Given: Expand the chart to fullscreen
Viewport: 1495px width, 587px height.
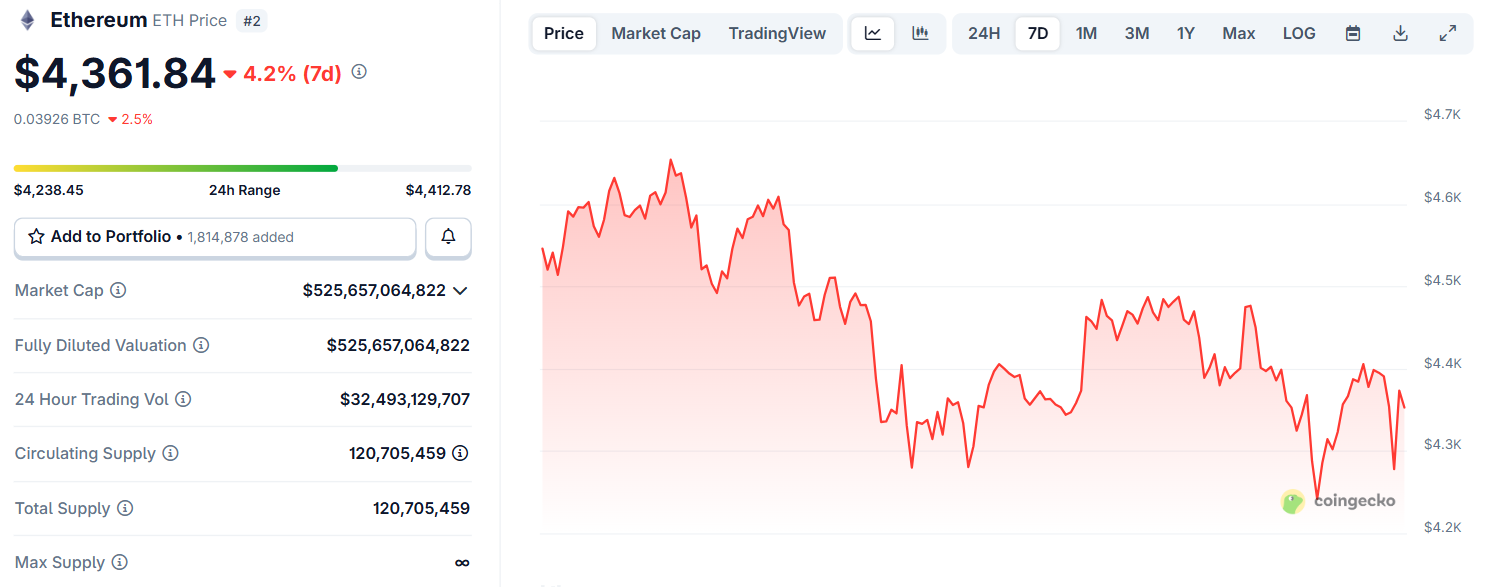Looking at the screenshot, I should [1448, 32].
